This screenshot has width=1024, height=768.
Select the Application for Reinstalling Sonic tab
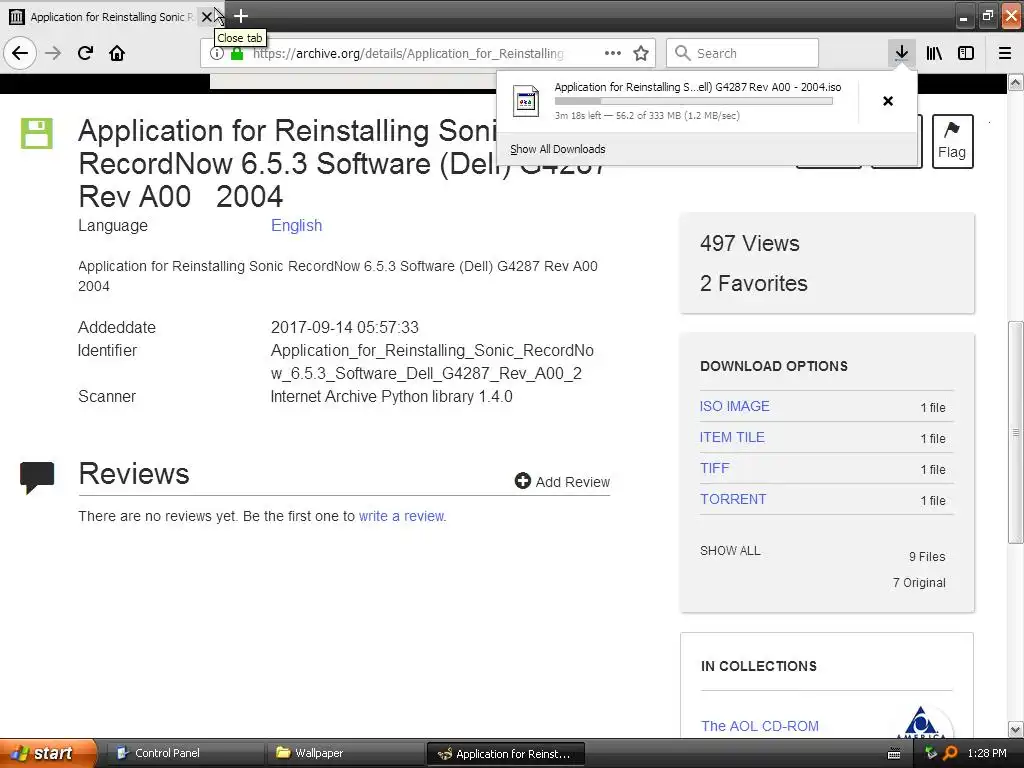coord(111,16)
